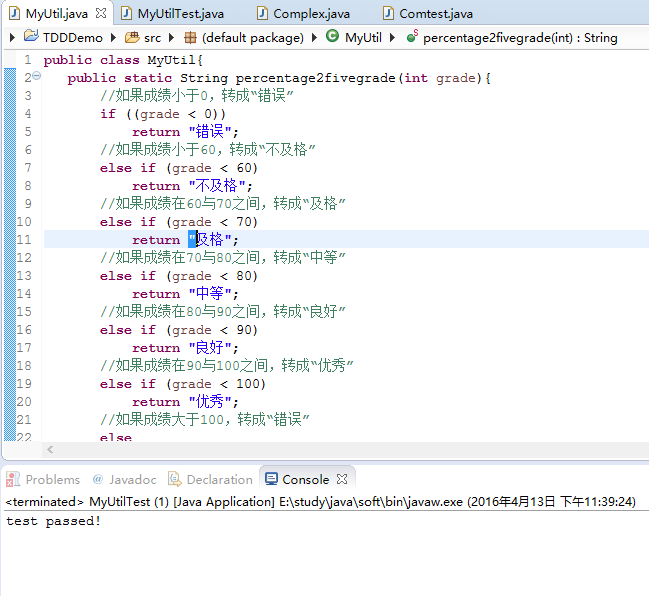The height and width of the screenshot is (596, 649).
Task: Click the Console monitor icon
Action: point(272,479)
